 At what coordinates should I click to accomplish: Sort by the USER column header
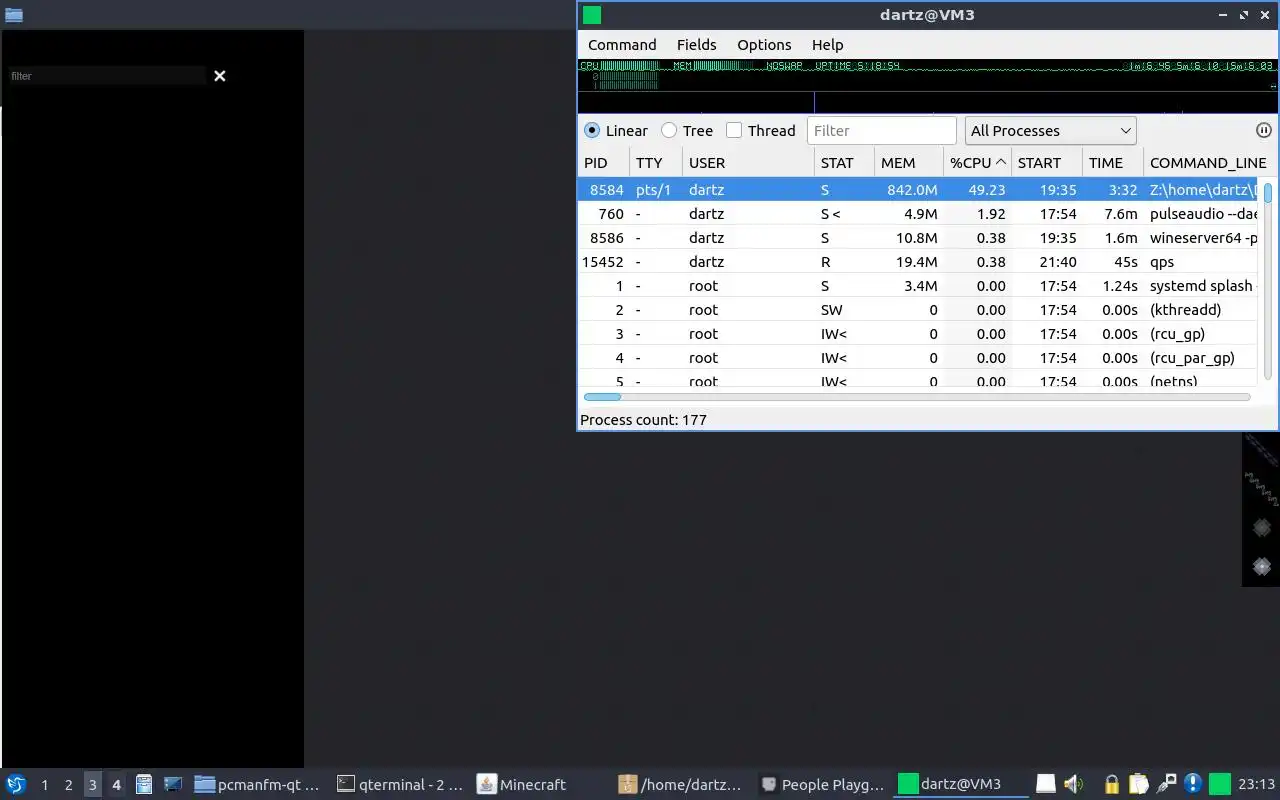748,162
